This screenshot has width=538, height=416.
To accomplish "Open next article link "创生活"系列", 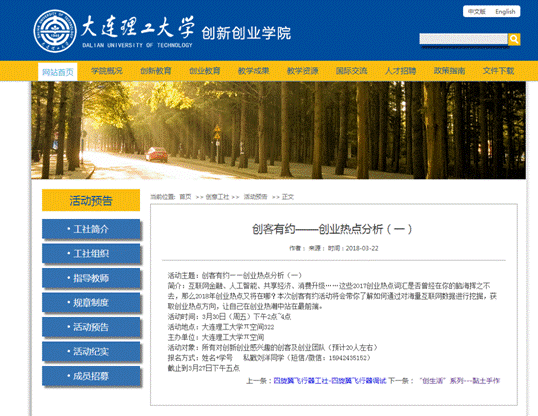I will (x=459, y=381).
